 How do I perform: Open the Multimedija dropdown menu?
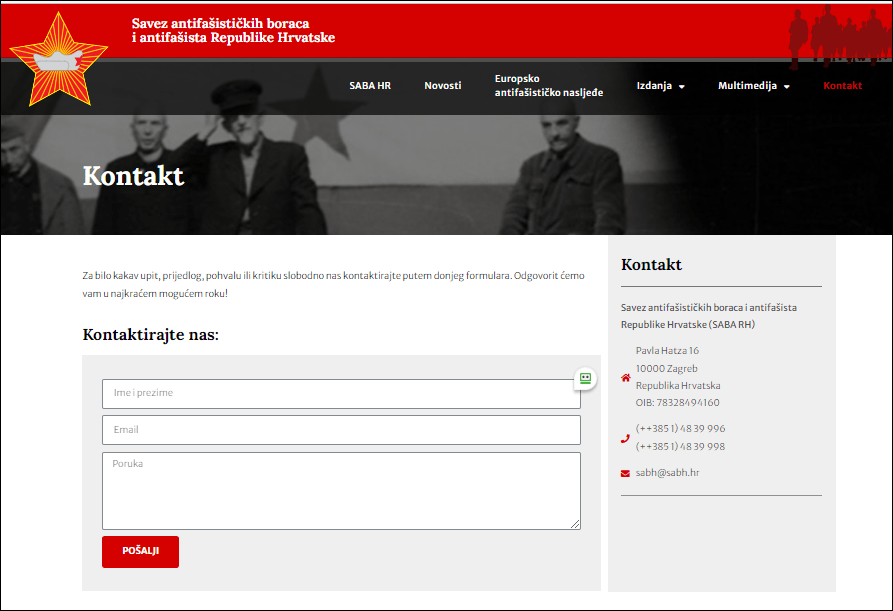(x=753, y=86)
